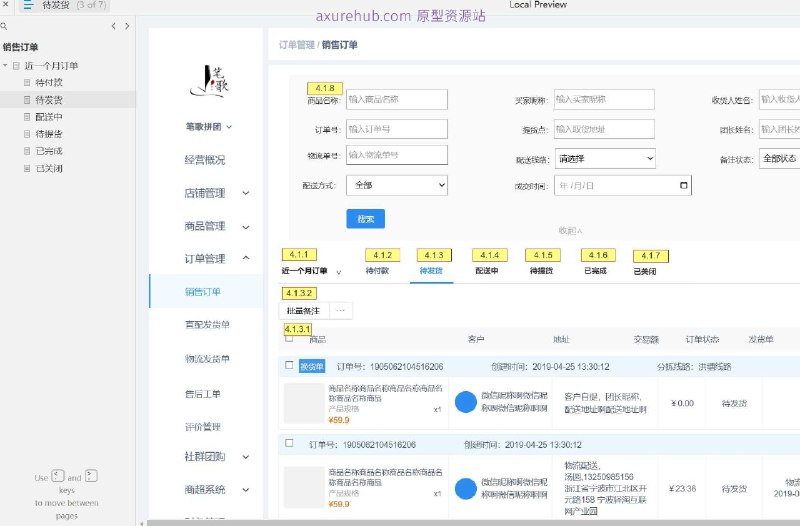The image size is (800, 526).
Task: Click first order's customer avatar
Action: click(465, 402)
